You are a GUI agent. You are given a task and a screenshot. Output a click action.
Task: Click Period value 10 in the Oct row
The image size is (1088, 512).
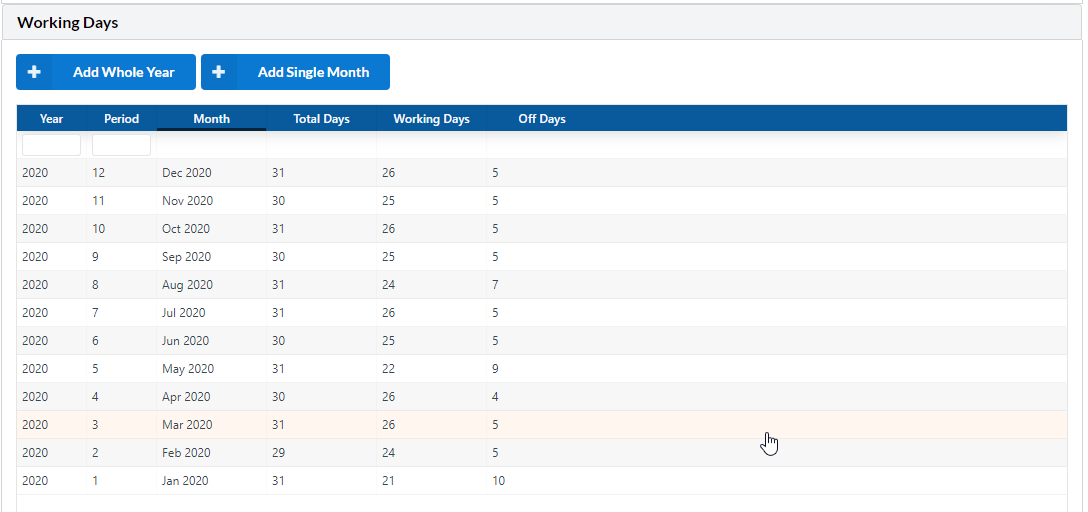(x=99, y=229)
